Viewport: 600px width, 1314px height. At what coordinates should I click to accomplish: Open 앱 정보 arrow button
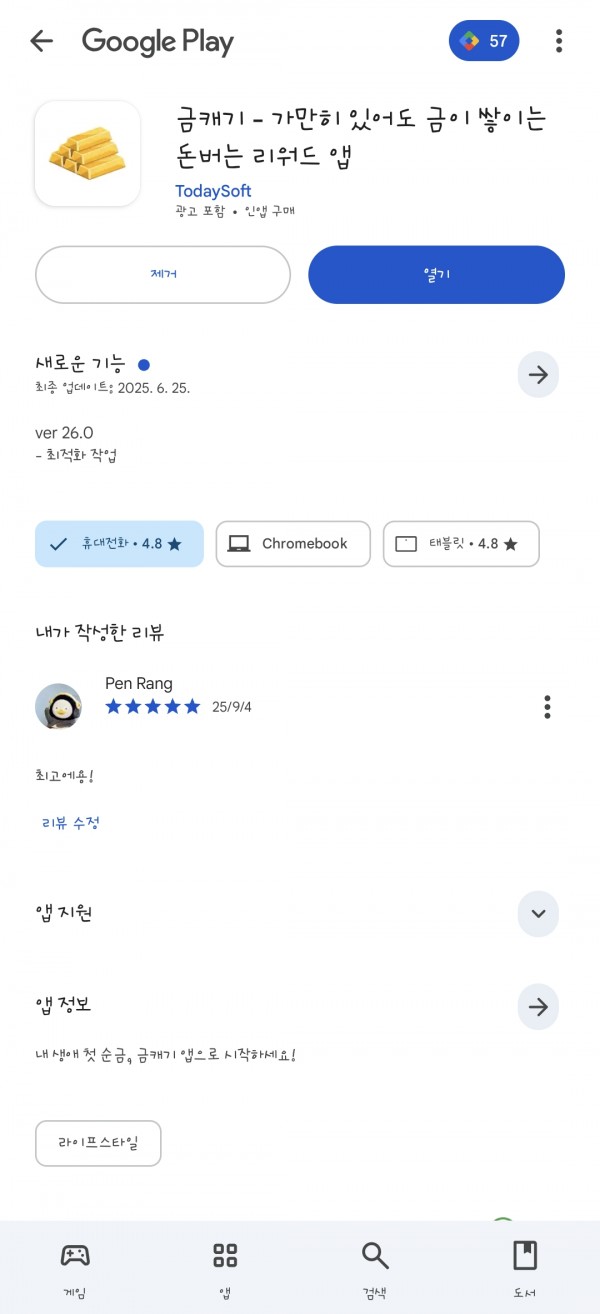click(x=538, y=1007)
